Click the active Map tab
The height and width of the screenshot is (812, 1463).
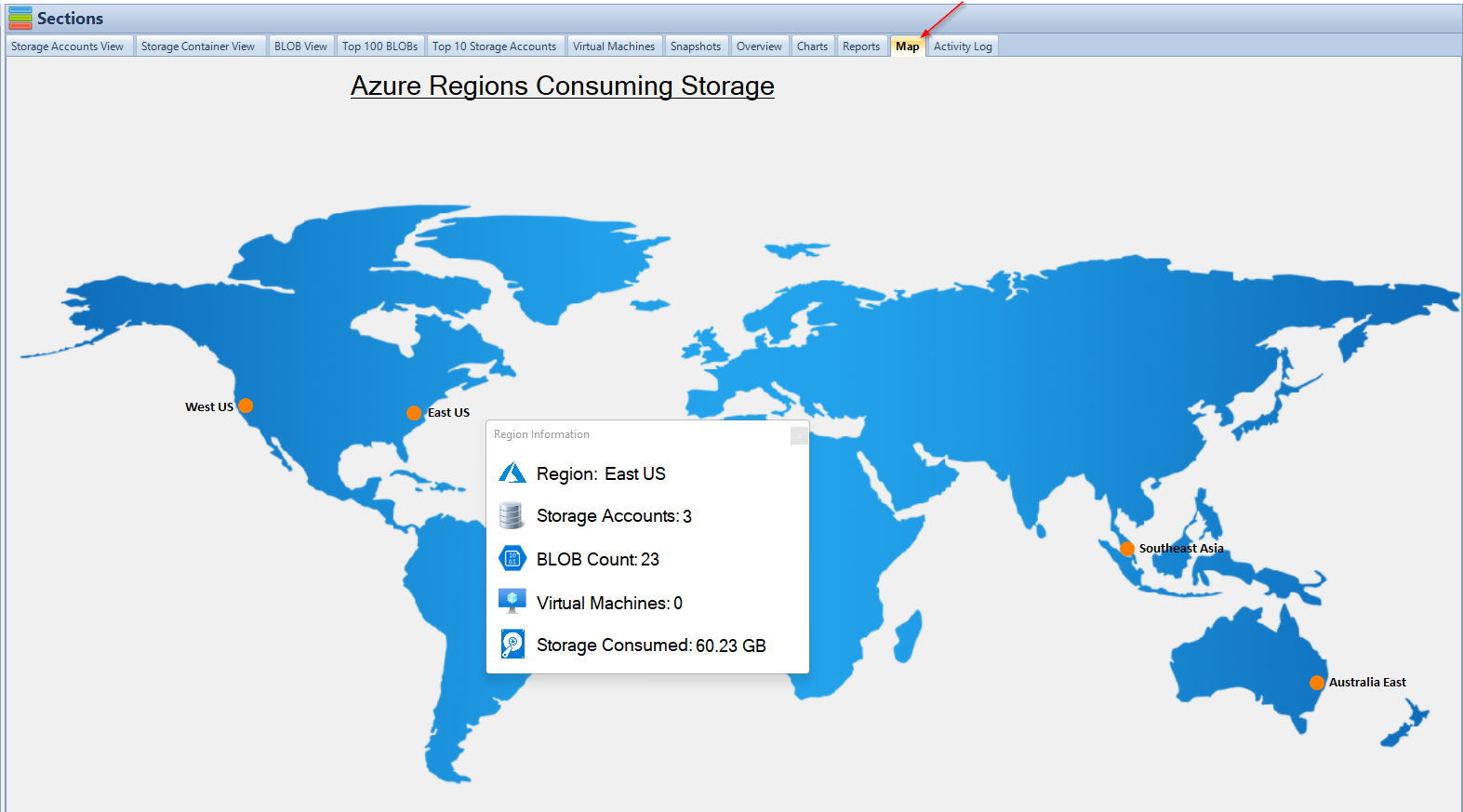coord(908,47)
